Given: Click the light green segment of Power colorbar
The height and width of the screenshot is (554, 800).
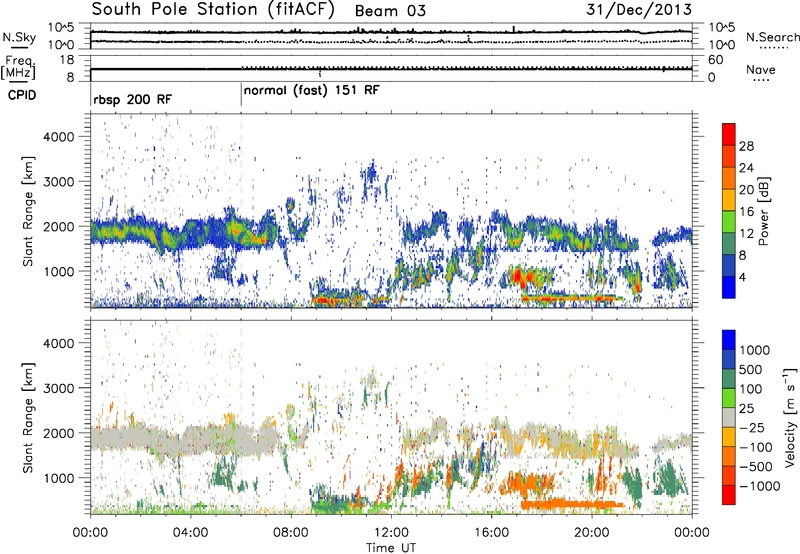Looking at the screenshot, I should (x=729, y=221).
